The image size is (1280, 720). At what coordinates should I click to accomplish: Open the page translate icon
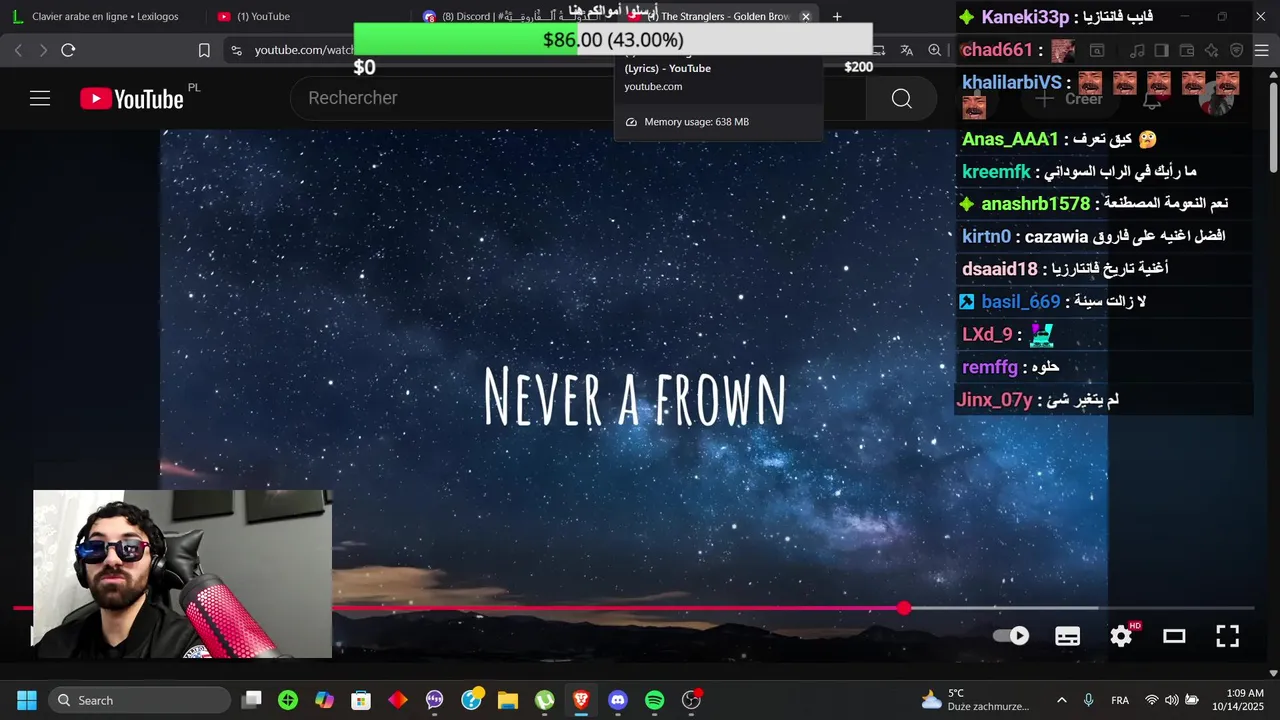click(x=906, y=50)
